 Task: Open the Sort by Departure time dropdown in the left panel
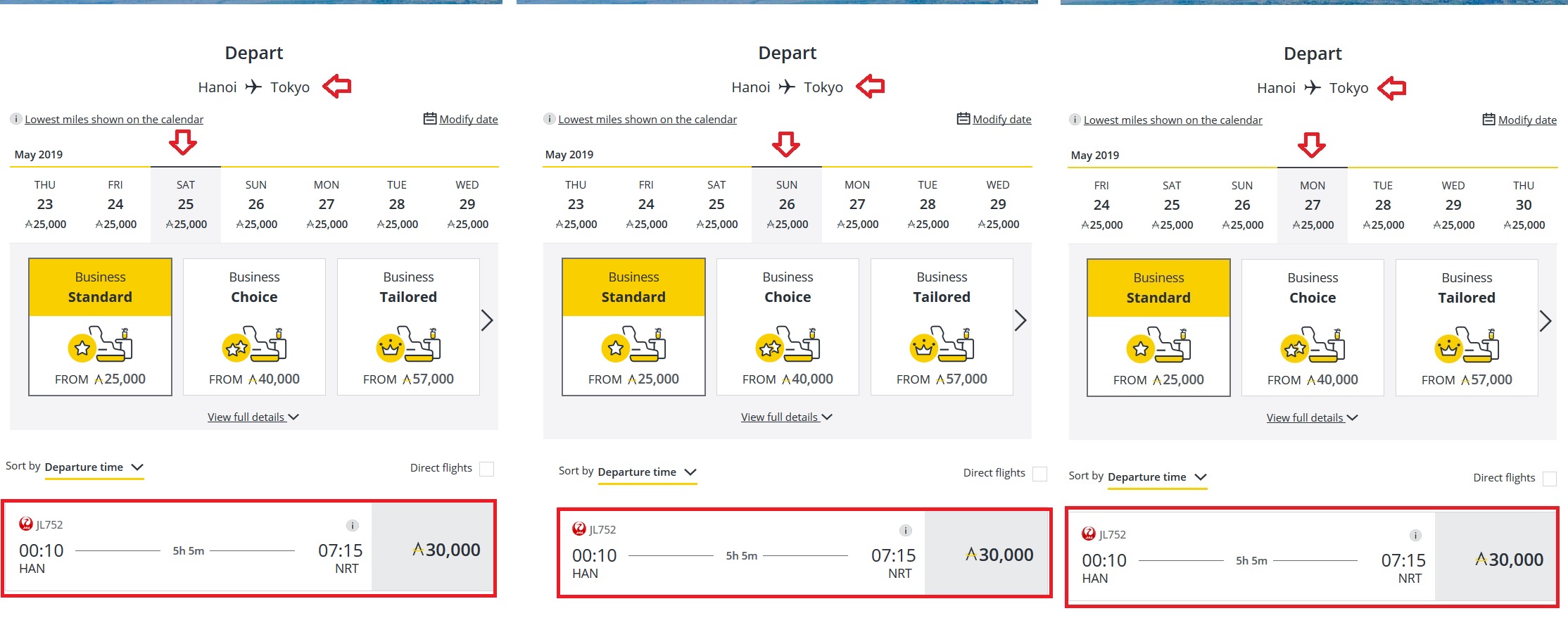94,467
